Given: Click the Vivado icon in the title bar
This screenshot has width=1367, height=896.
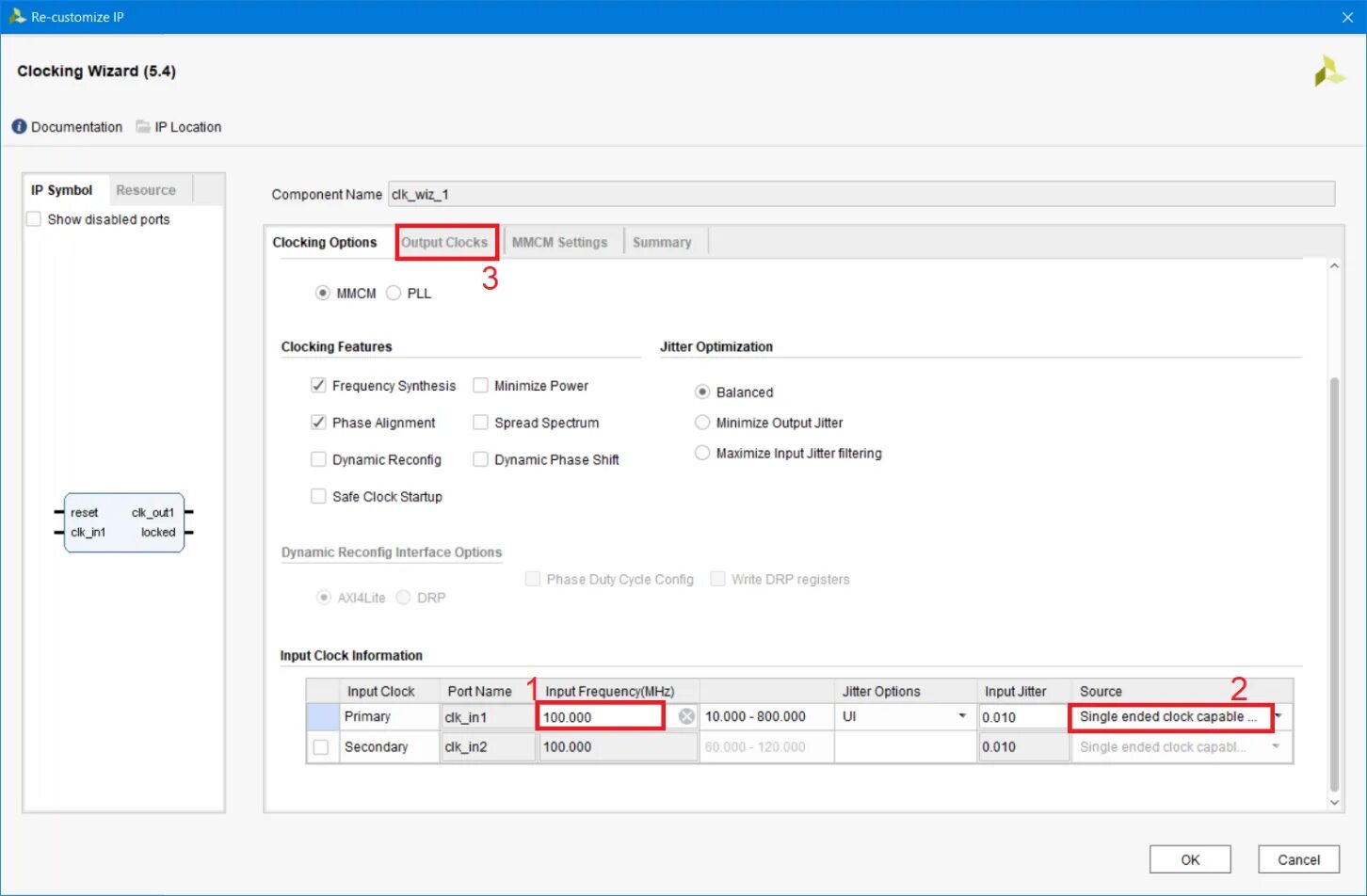Looking at the screenshot, I should (16, 16).
